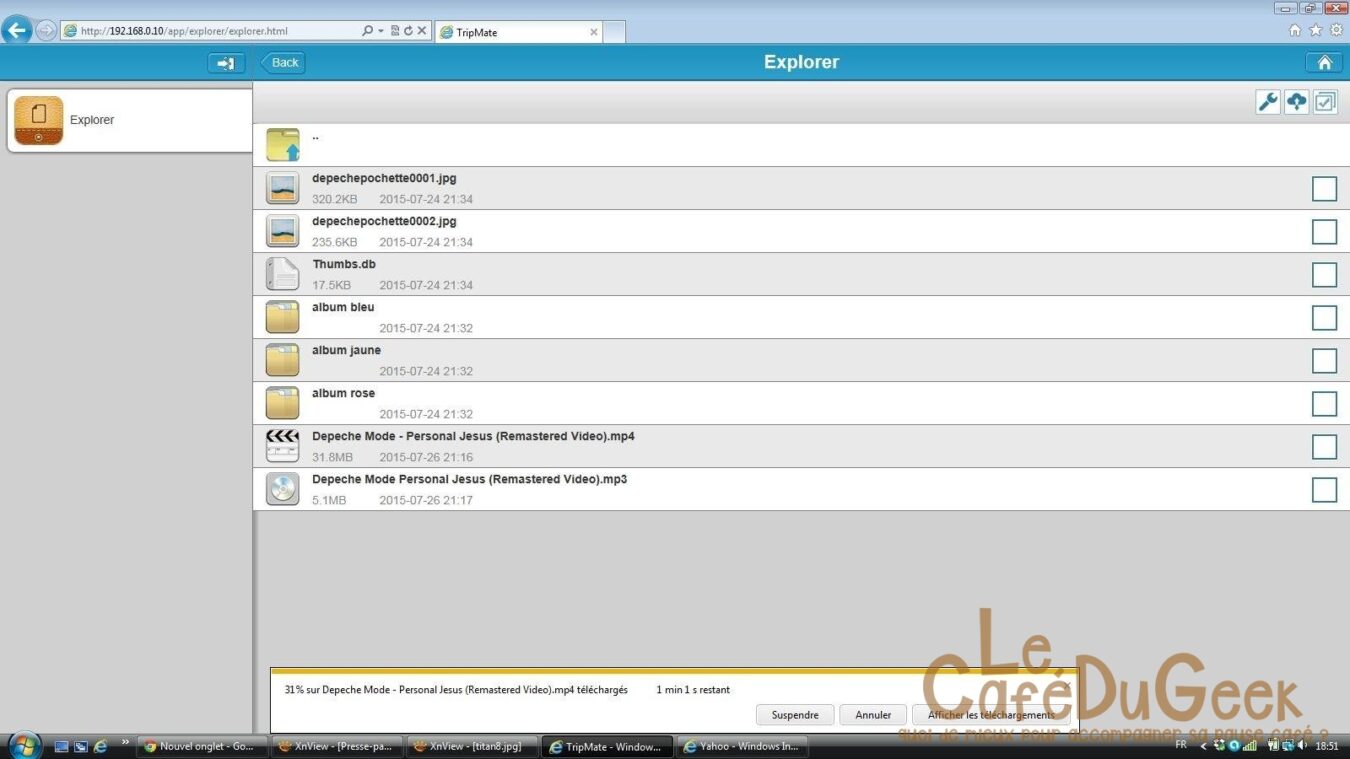1350x759 pixels.
Task: Check the box for album rose
Action: [x=1324, y=403]
